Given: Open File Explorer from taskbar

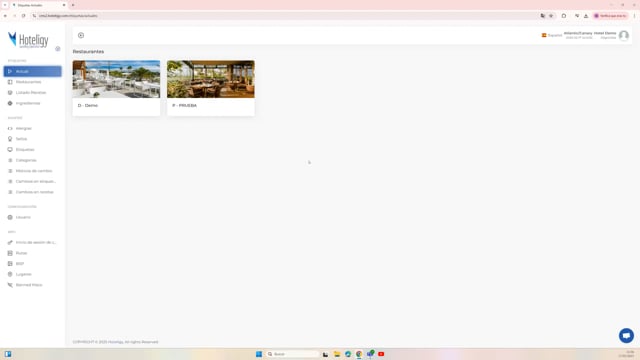Looking at the screenshot, I should pos(337,354).
